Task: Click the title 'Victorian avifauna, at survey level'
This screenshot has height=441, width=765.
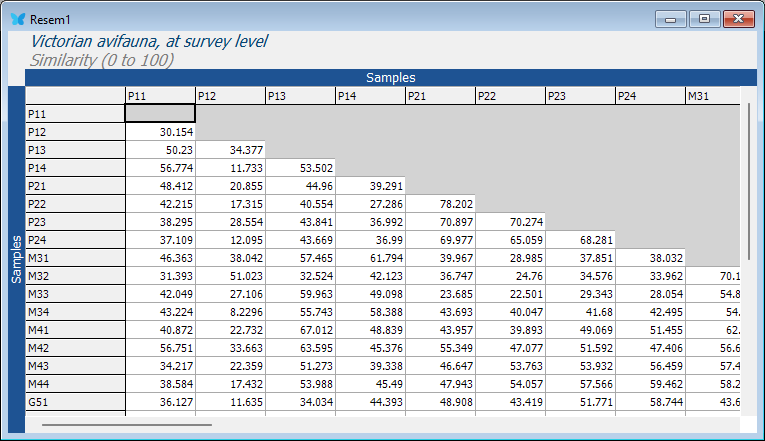Action: [x=149, y=42]
